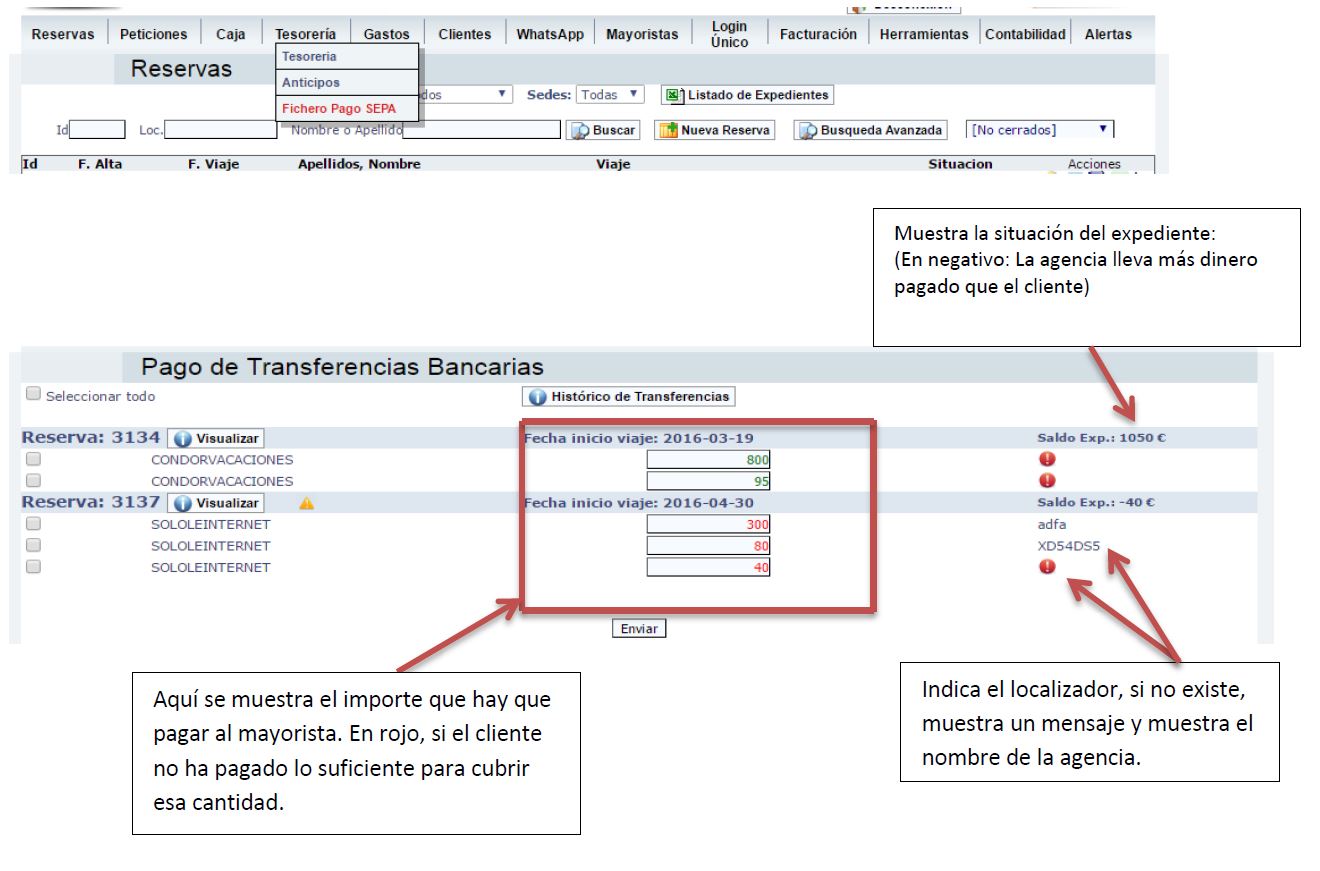Open the Tesorería menu
The height and width of the screenshot is (871, 1320).
click(306, 34)
